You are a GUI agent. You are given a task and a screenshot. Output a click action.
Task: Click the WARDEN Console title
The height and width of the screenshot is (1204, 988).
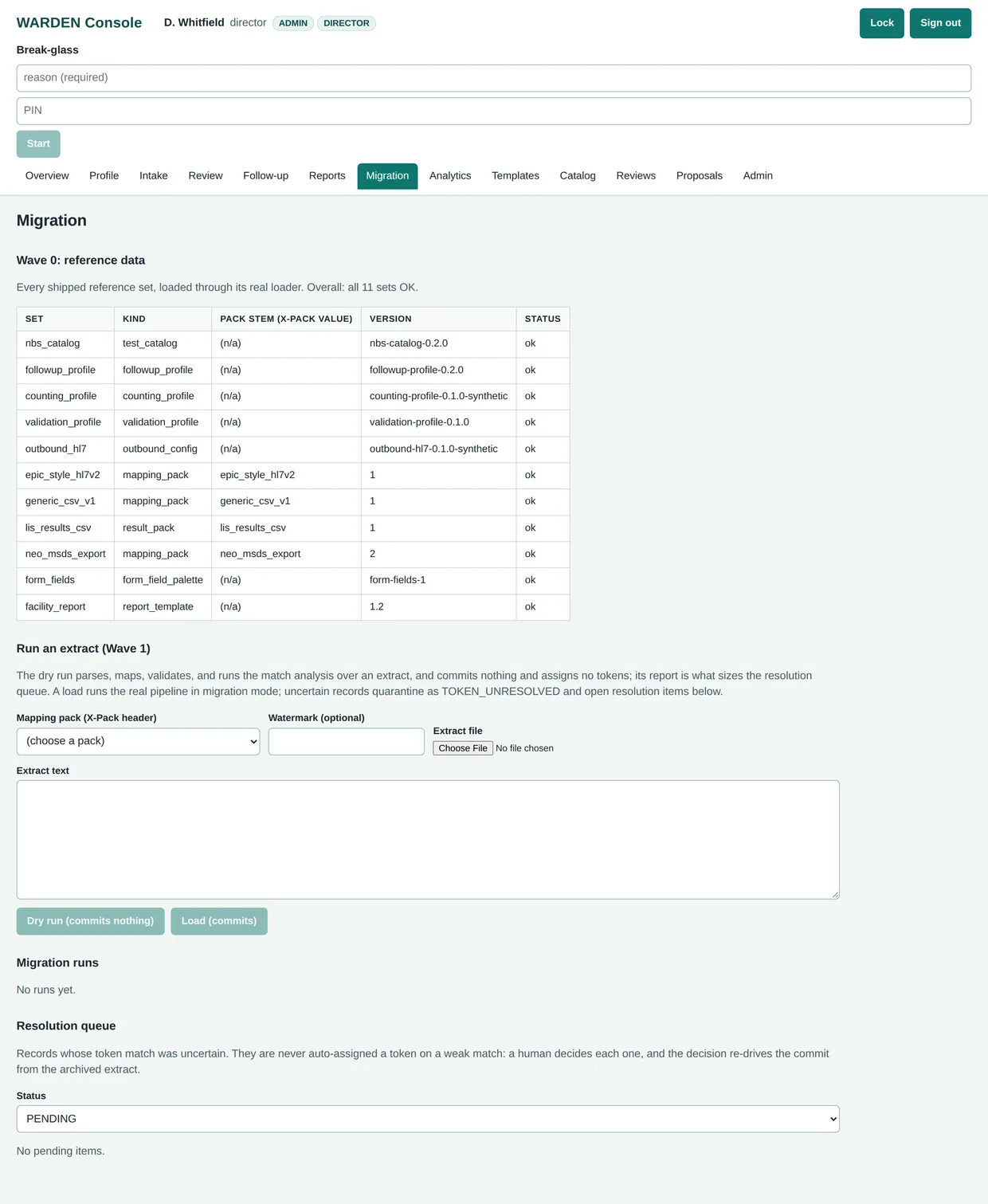pos(79,23)
